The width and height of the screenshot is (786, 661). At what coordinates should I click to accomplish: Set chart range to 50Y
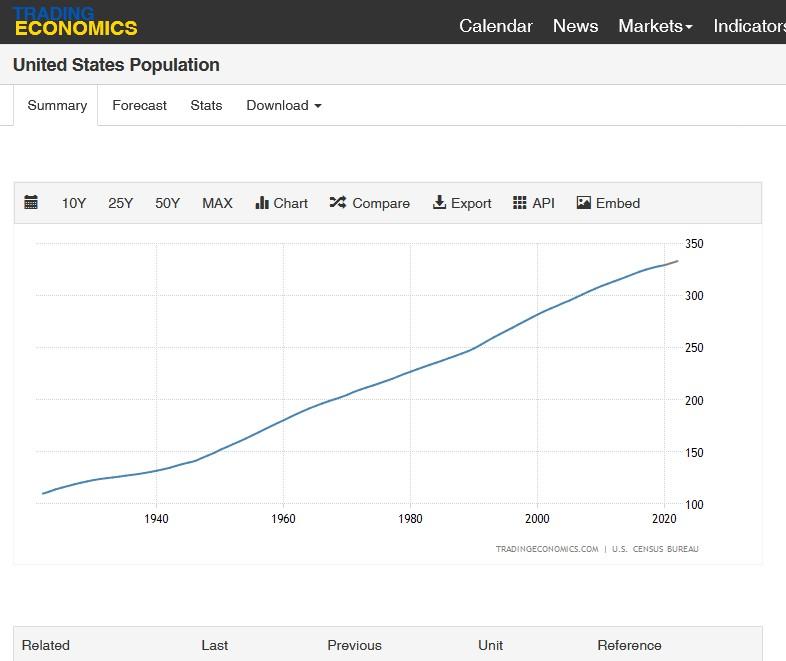tap(167, 203)
